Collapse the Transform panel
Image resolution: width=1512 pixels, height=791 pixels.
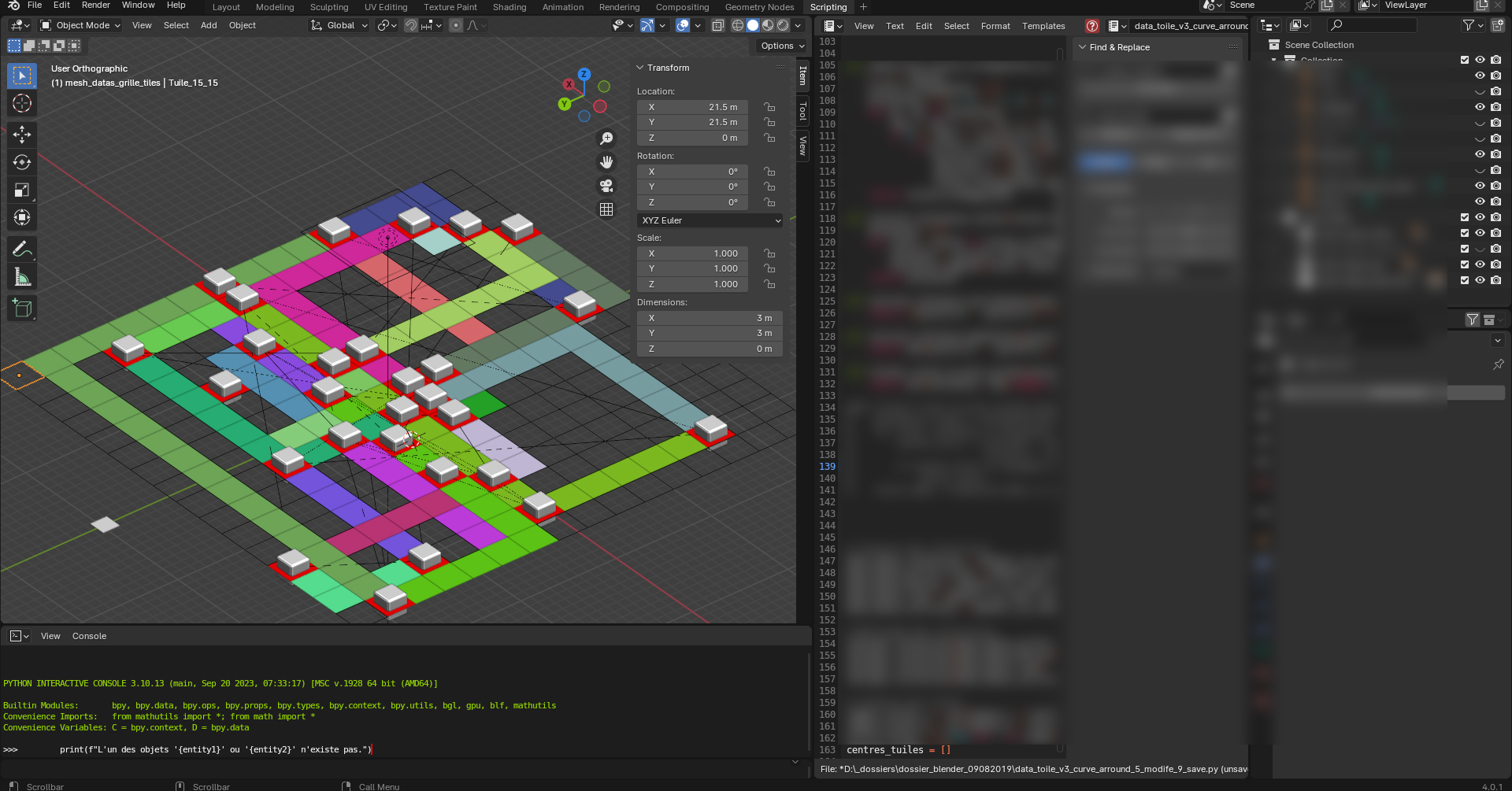pyautogui.click(x=640, y=68)
